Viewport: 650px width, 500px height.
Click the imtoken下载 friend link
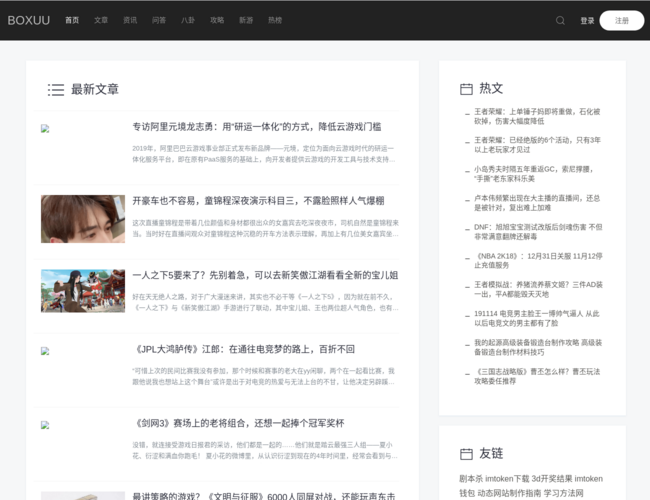coord(507,479)
